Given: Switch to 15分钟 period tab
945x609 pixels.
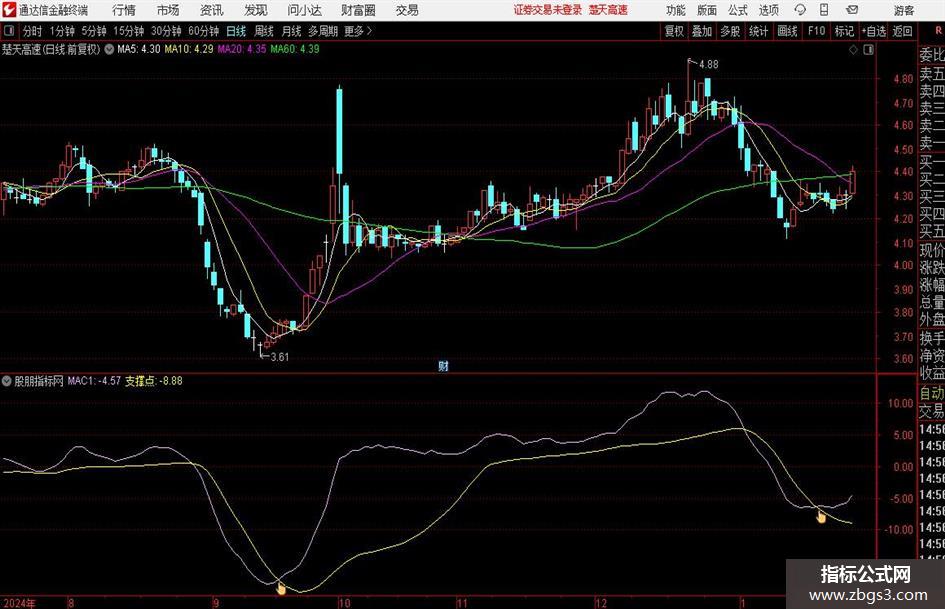Looking at the screenshot, I should pyautogui.click(x=128, y=31).
